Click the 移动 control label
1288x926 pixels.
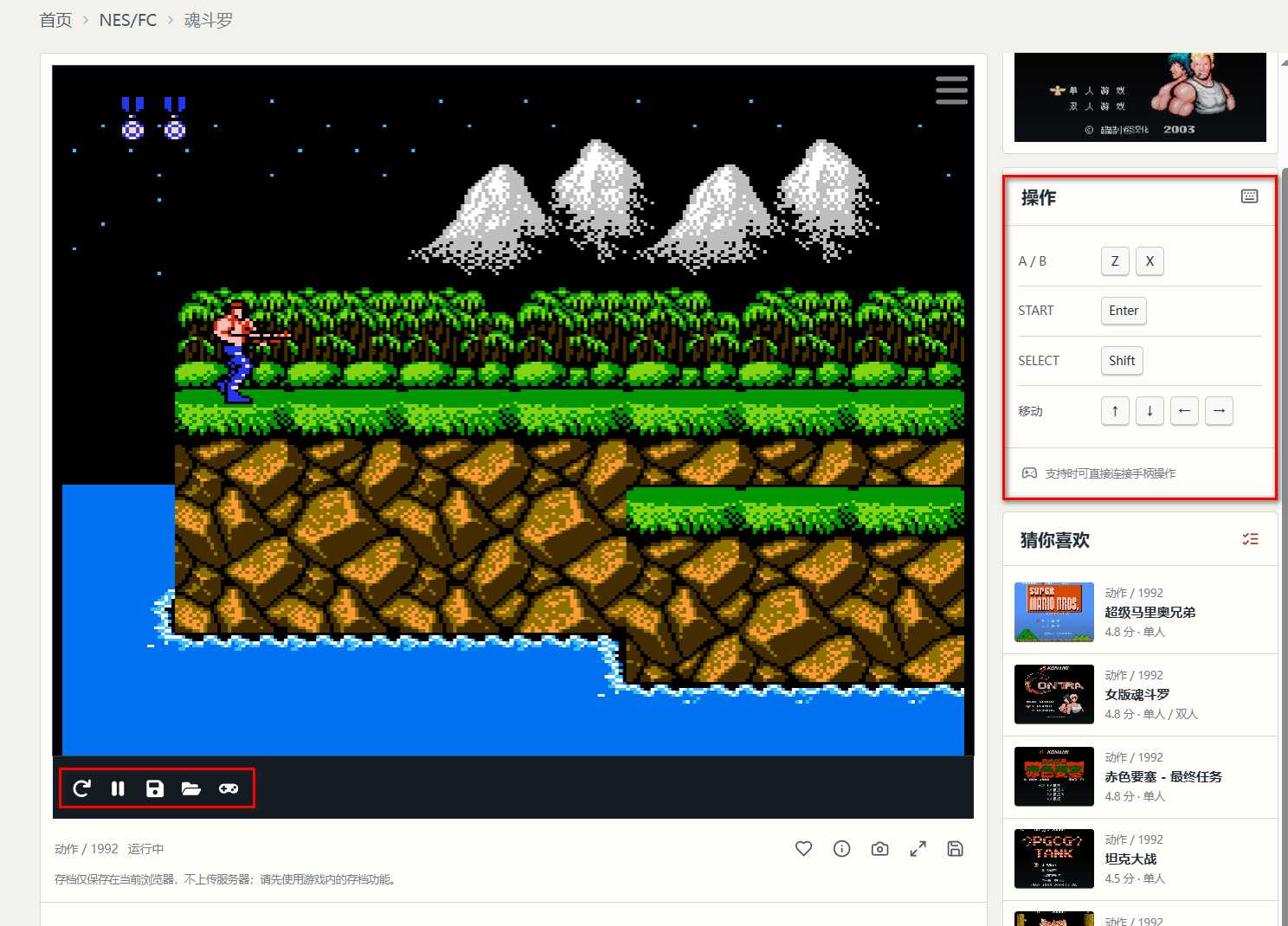pos(1031,411)
